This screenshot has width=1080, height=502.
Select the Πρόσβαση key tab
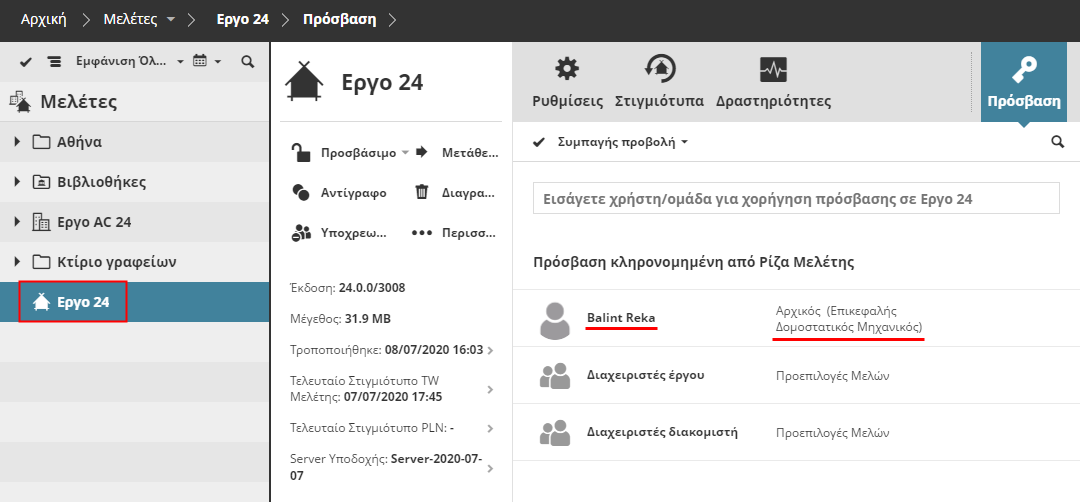pyautogui.click(x=1024, y=82)
